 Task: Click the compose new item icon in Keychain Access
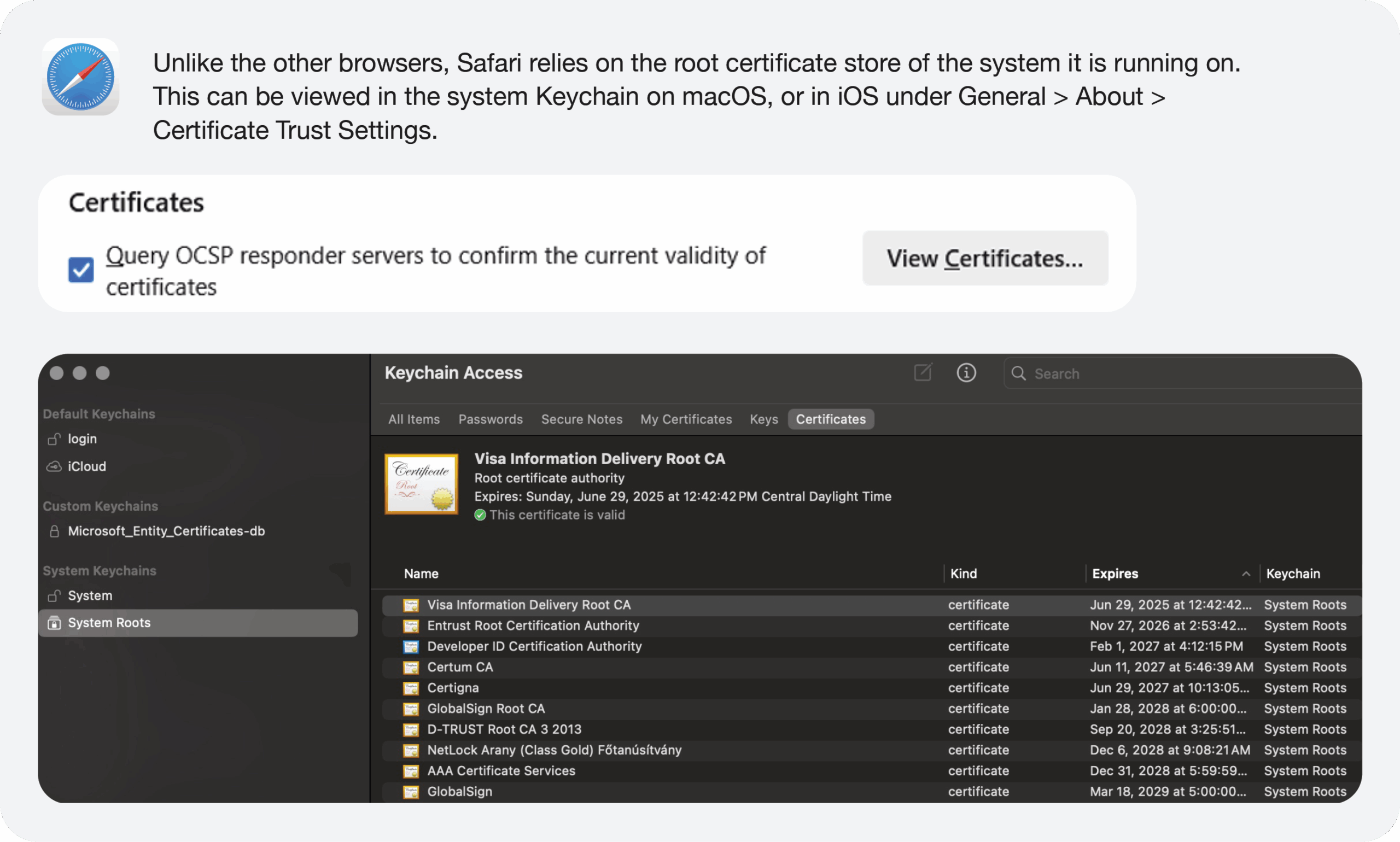click(923, 373)
